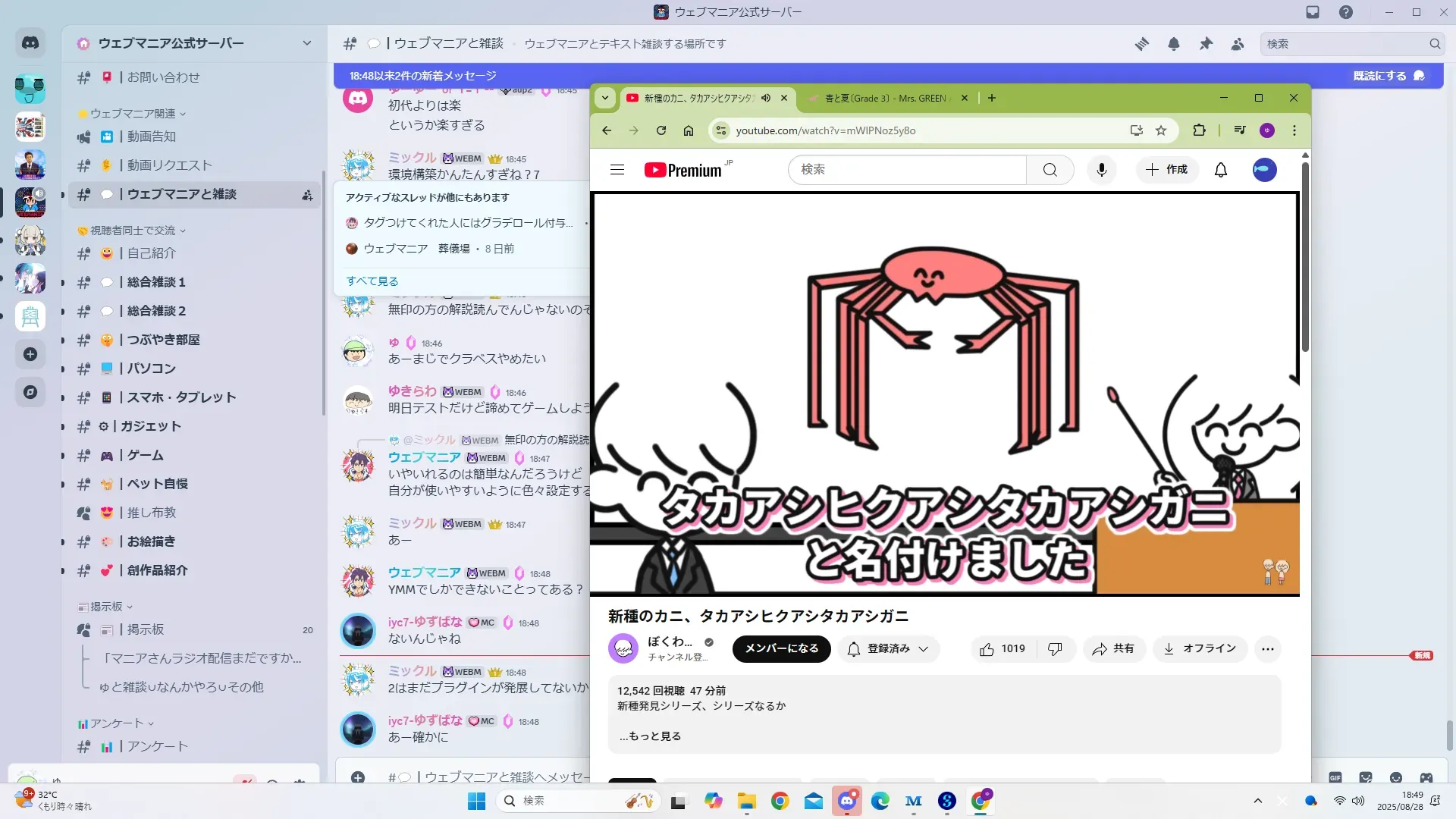Screen dimensions: 1456x819
Task: Open YouTube notifications bell
Action: pos(1221,170)
